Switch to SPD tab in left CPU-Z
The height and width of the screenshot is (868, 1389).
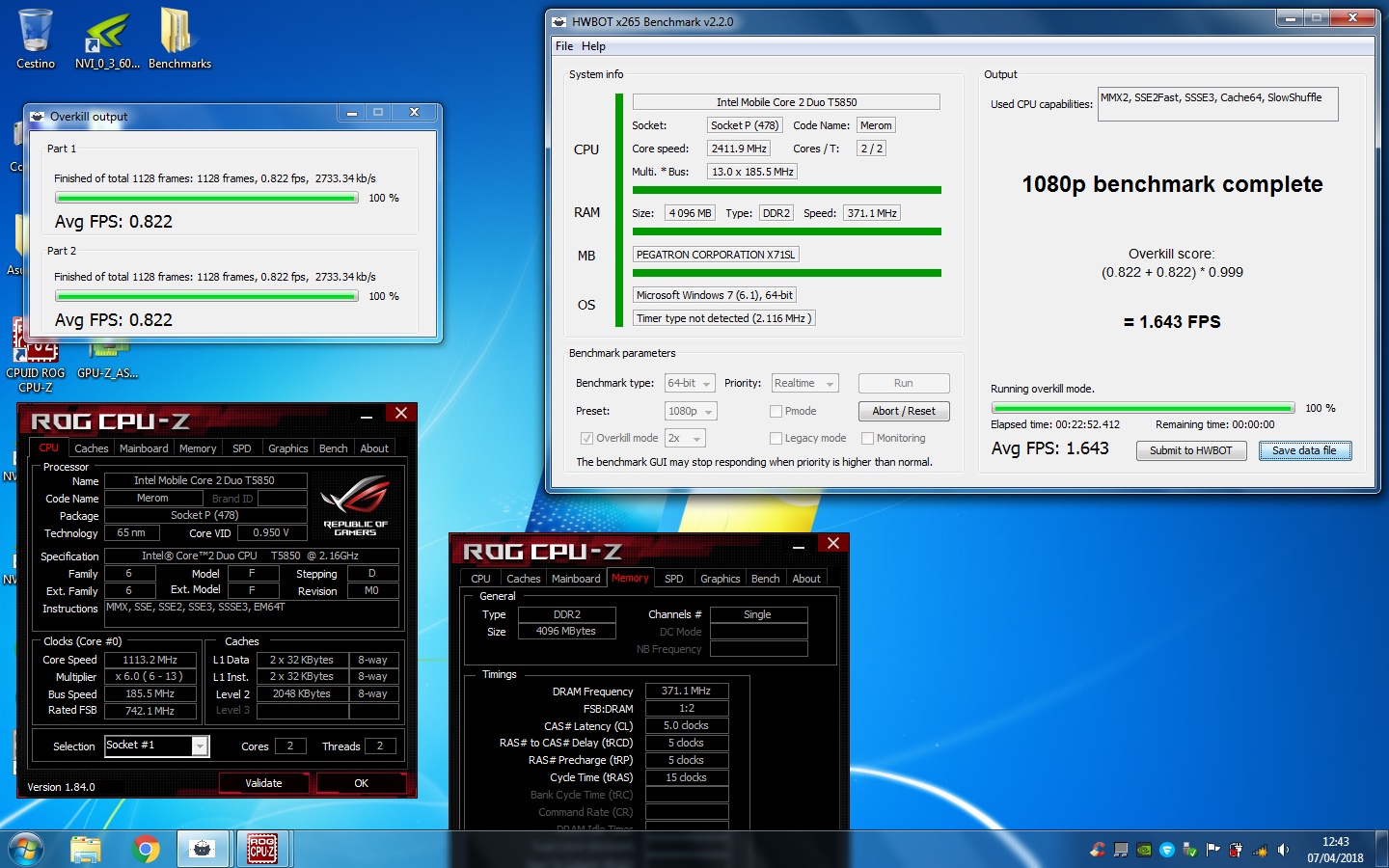pos(242,448)
